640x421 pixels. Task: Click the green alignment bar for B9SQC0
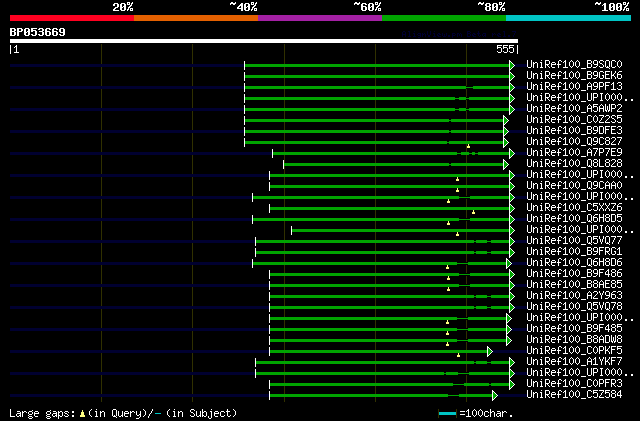click(377, 65)
